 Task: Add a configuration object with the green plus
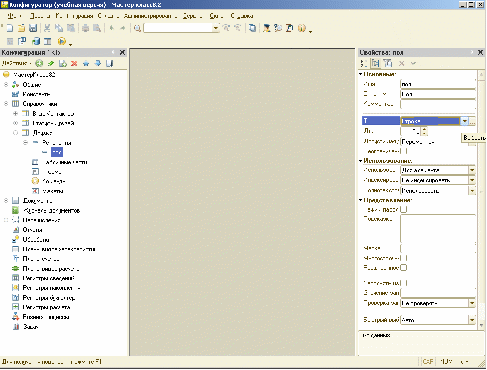coord(39,63)
